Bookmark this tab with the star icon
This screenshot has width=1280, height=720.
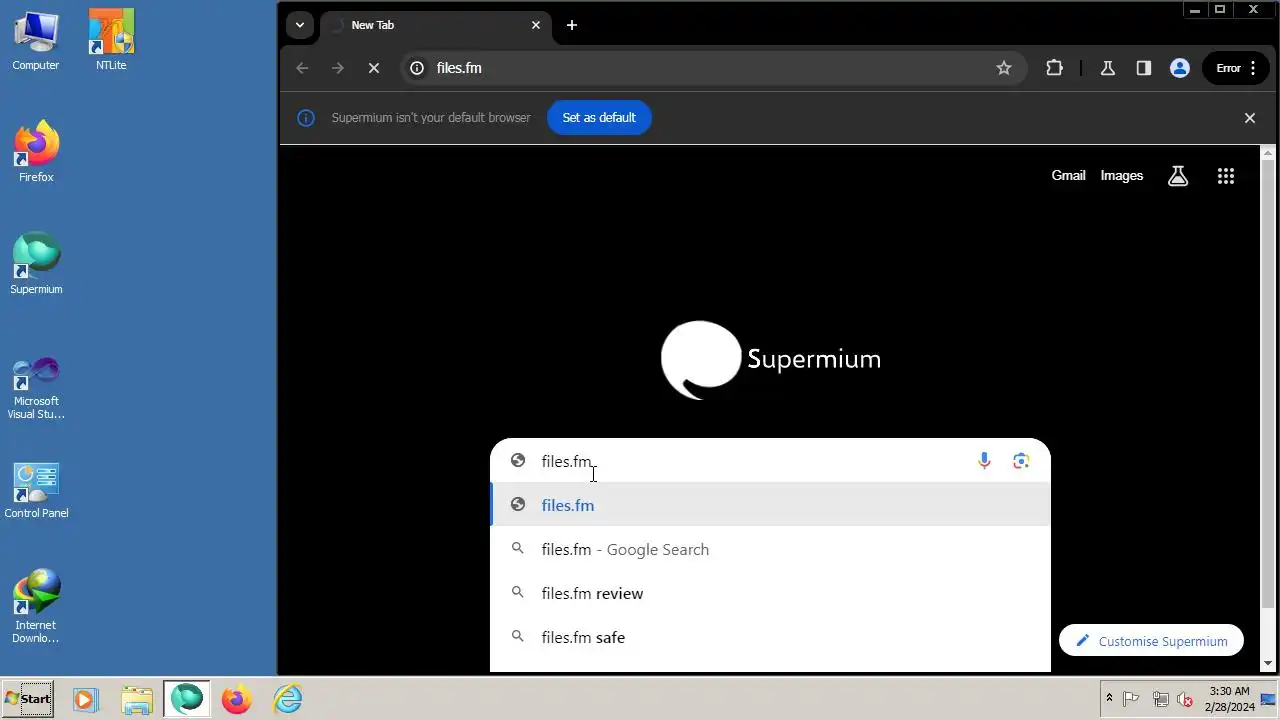click(1004, 68)
